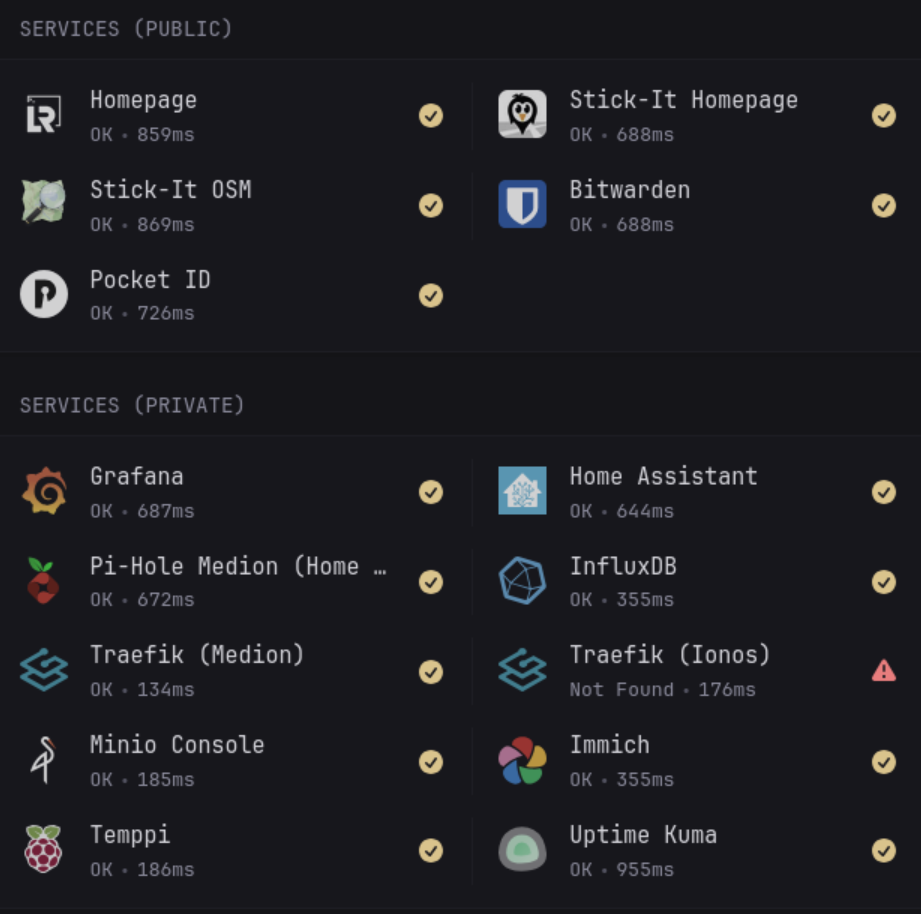This screenshot has height=914, width=921.
Task: Click the Temppi Raspberry Pi icon
Action: tap(44, 849)
